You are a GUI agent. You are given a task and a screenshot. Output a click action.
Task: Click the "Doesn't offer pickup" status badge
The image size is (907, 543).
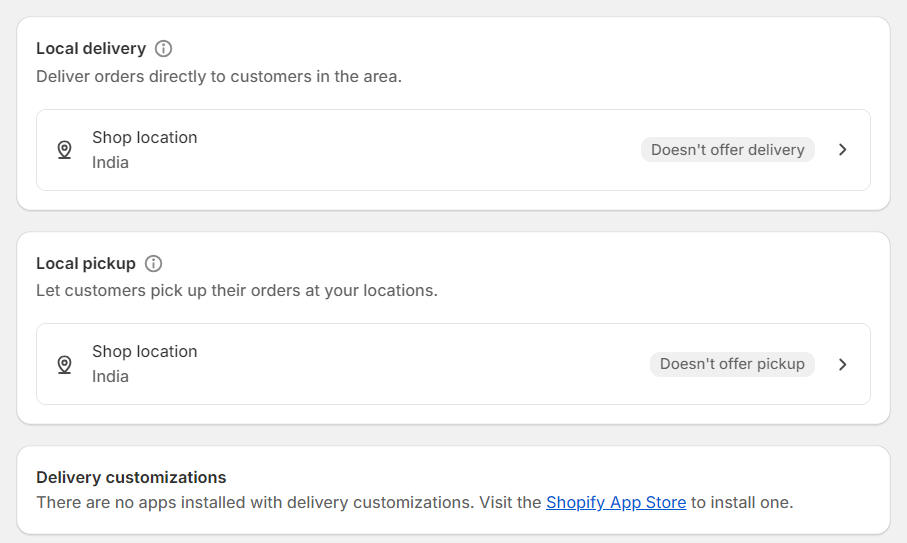(x=732, y=364)
